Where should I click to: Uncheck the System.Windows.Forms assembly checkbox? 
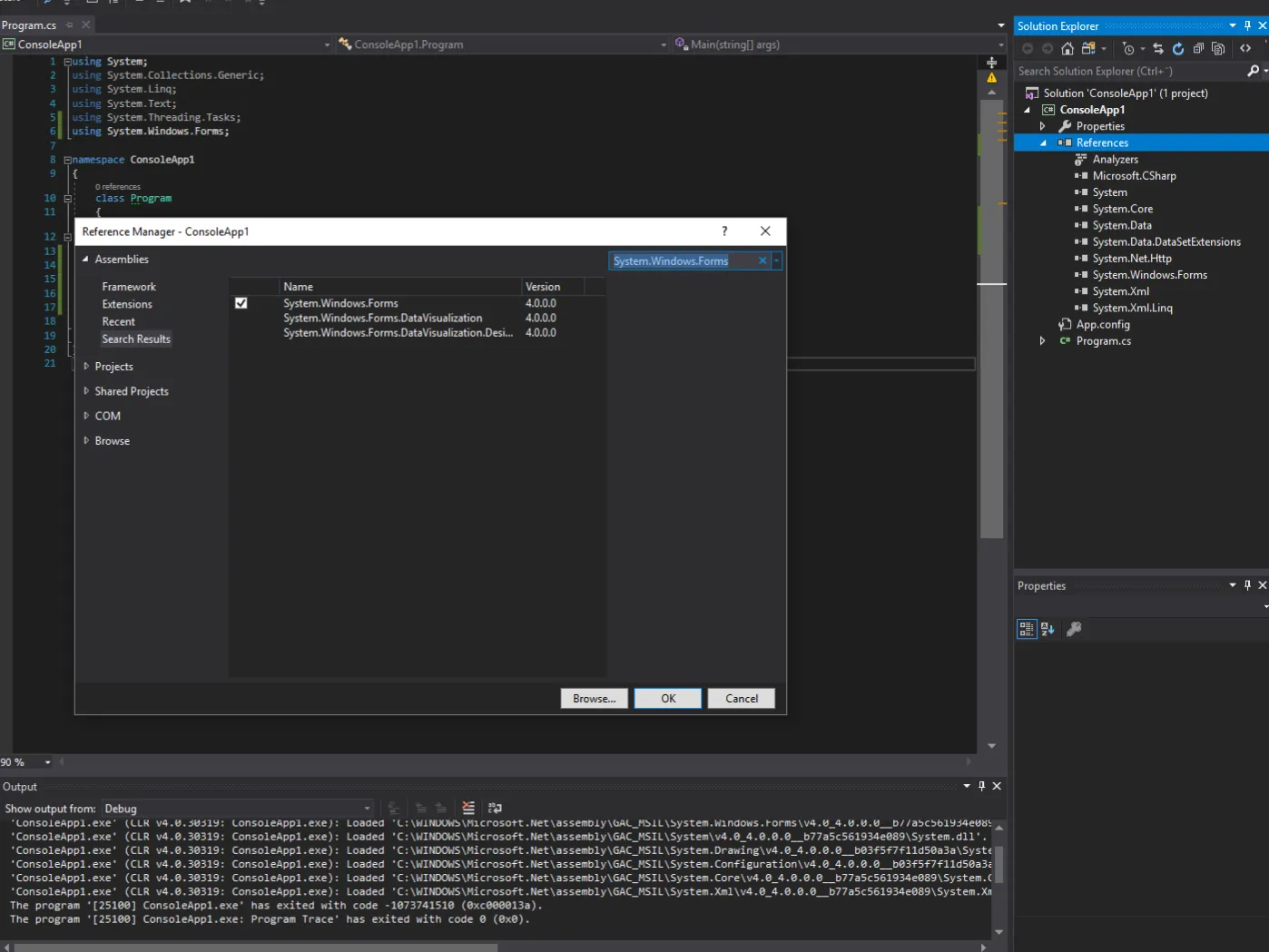pos(241,303)
